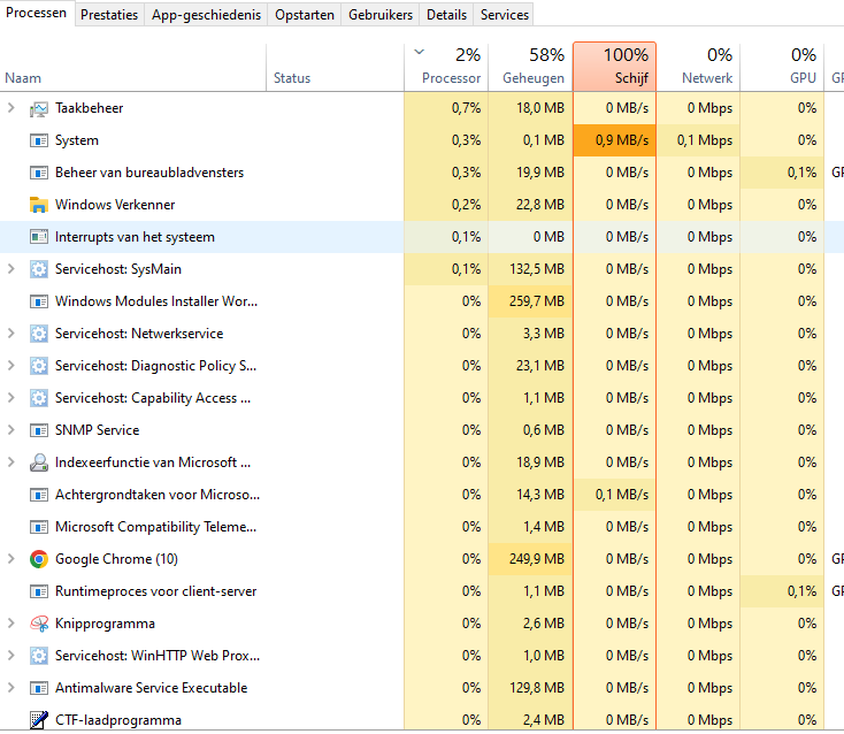Image resolution: width=844 pixels, height=734 pixels.
Task: Click the Taakbeheer process icon
Action: click(x=39, y=109)
